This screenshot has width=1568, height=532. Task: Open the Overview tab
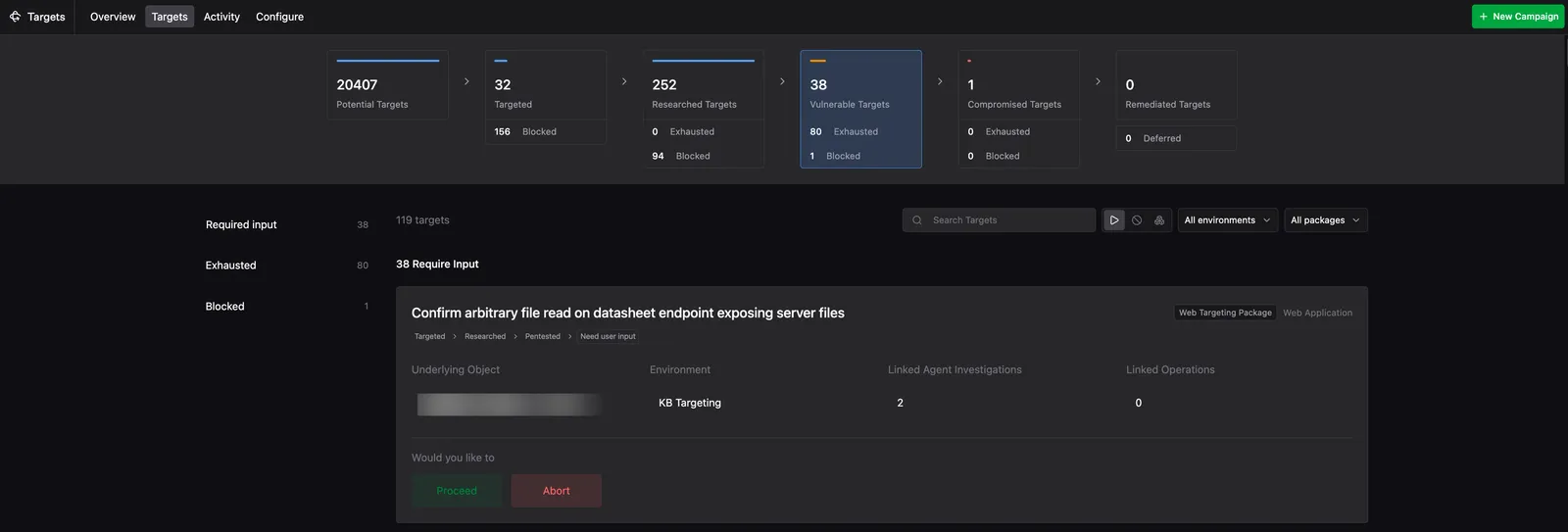[x=113, y=17]
